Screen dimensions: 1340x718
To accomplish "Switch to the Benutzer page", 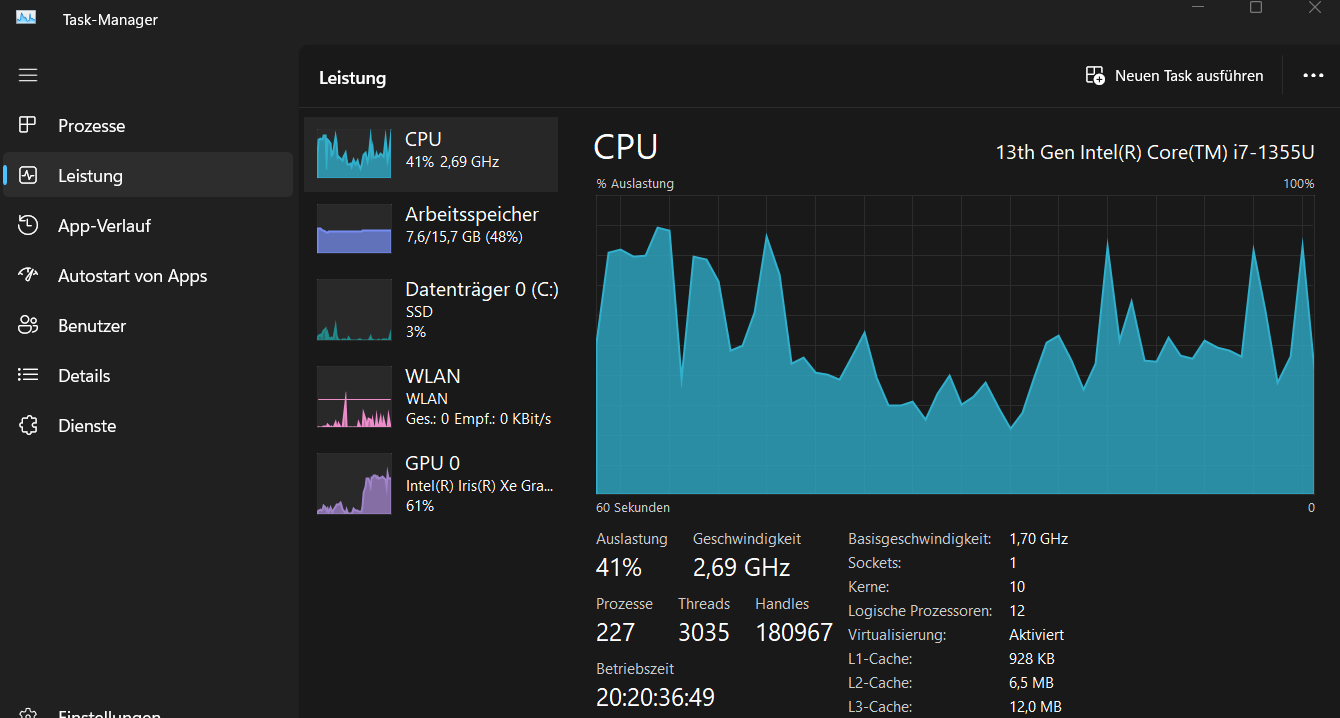I will coord(148,326).
